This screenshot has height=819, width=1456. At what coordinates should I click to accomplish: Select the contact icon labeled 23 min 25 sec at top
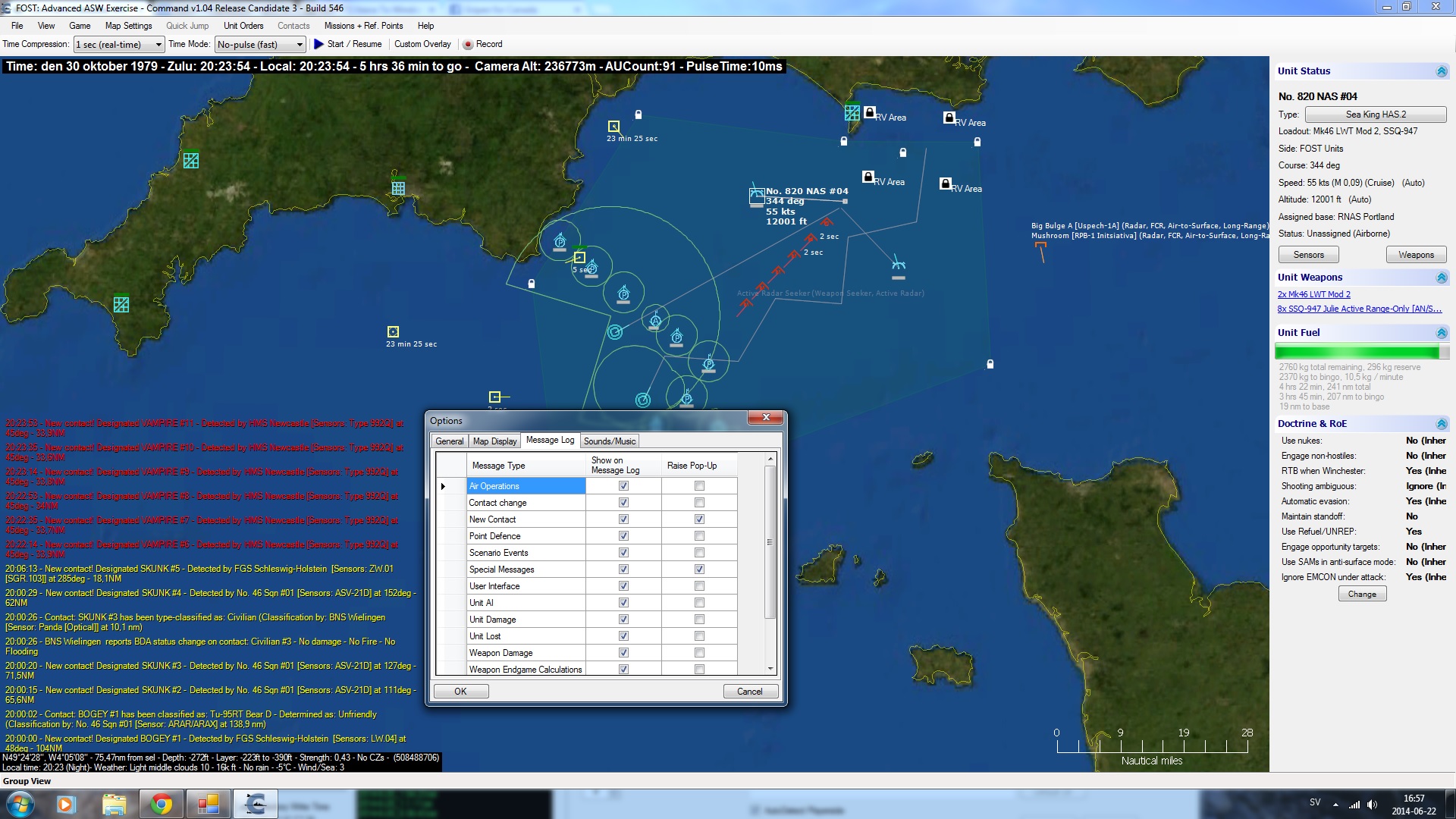[x=613, y=127]
